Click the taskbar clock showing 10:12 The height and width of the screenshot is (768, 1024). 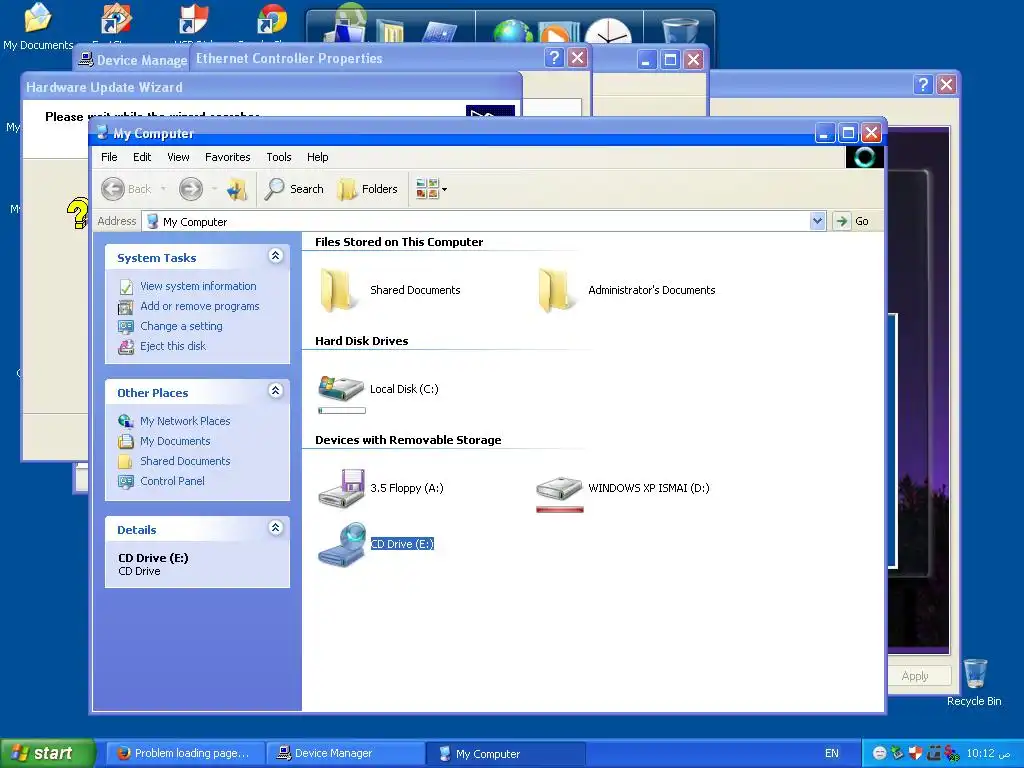[988, 753]
